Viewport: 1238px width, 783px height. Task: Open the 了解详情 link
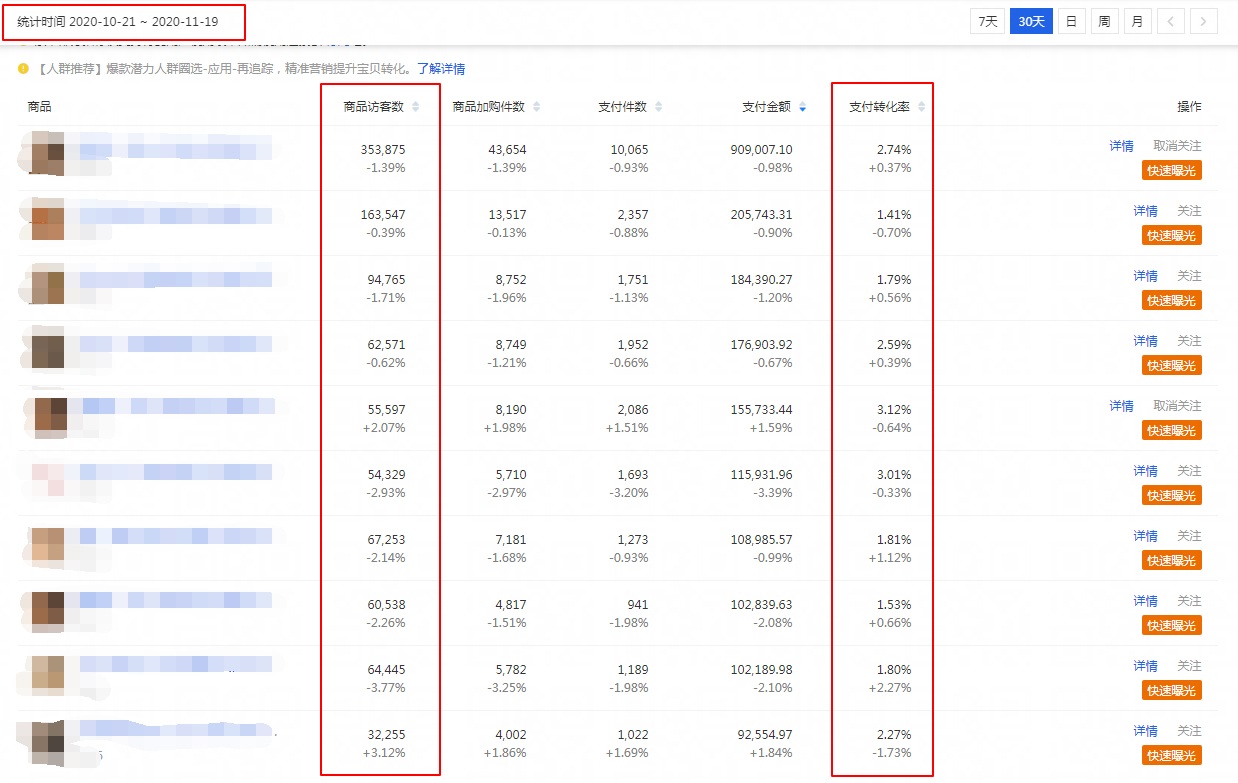[441, 69]
